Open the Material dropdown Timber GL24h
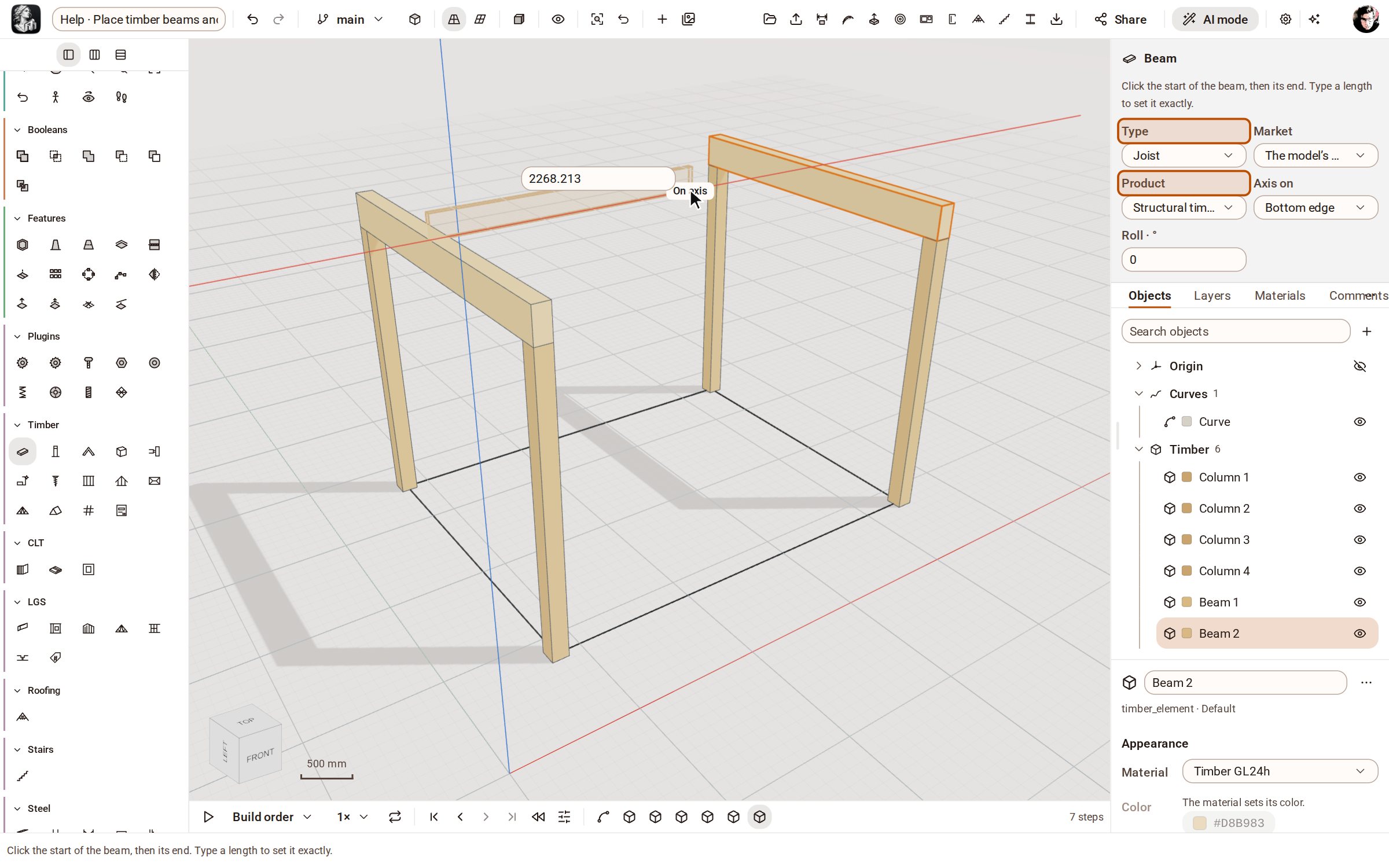 (x=1280, y=771)
